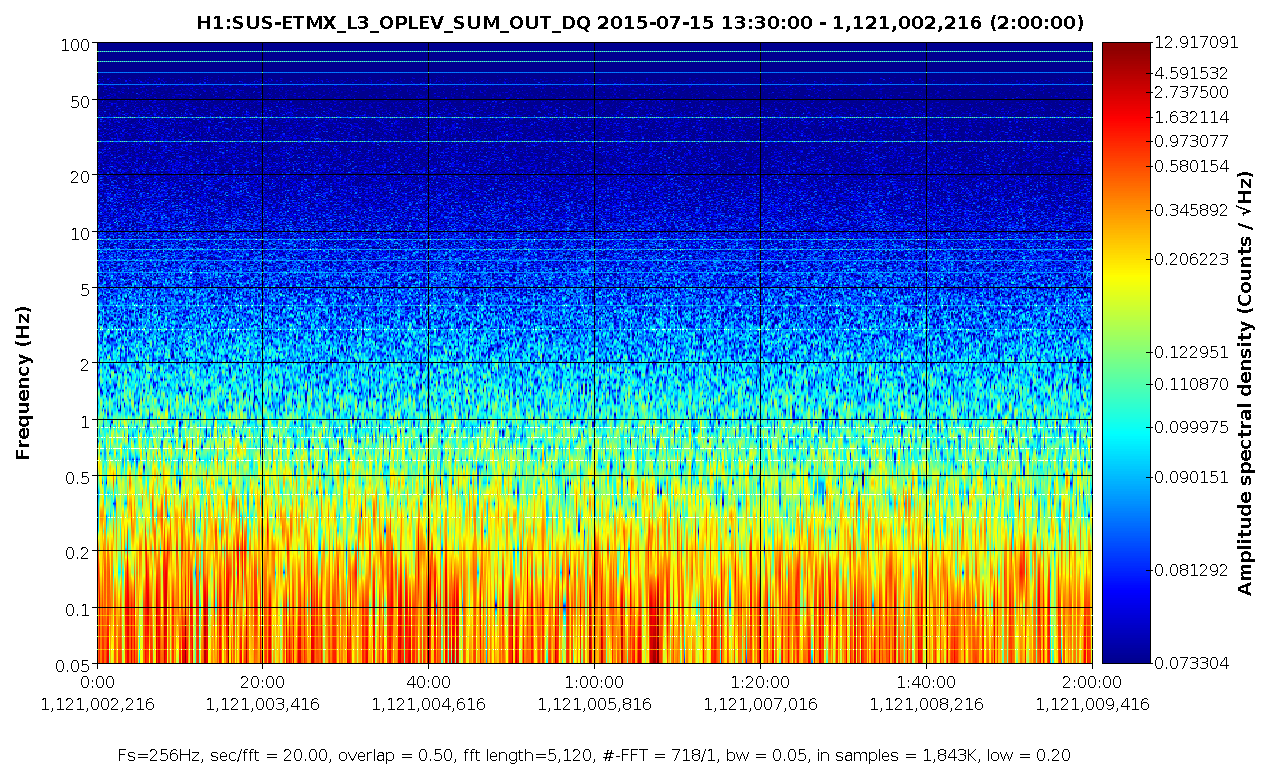Select colorbar value '0.580154'
1280x768 pixels.
tap(1191, 166)
